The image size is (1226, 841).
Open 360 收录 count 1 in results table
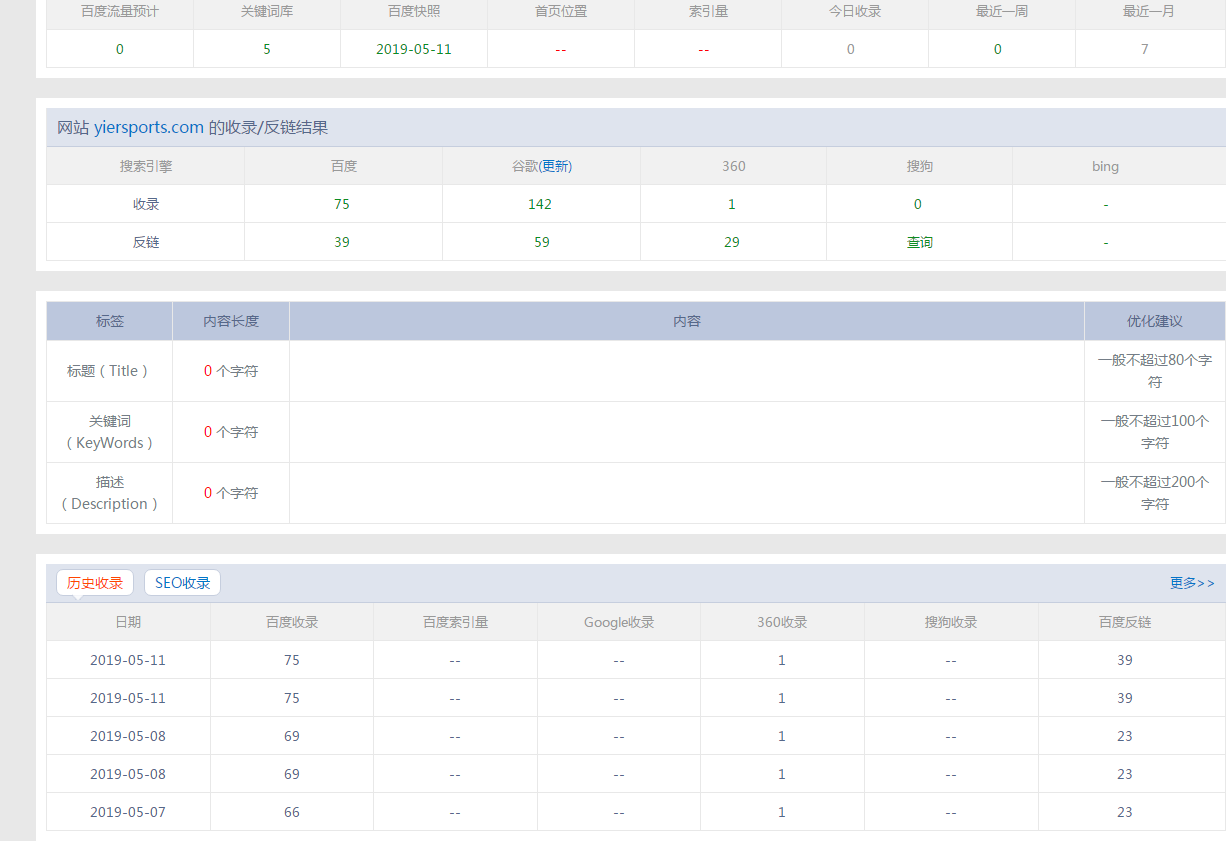pos(732,204)
